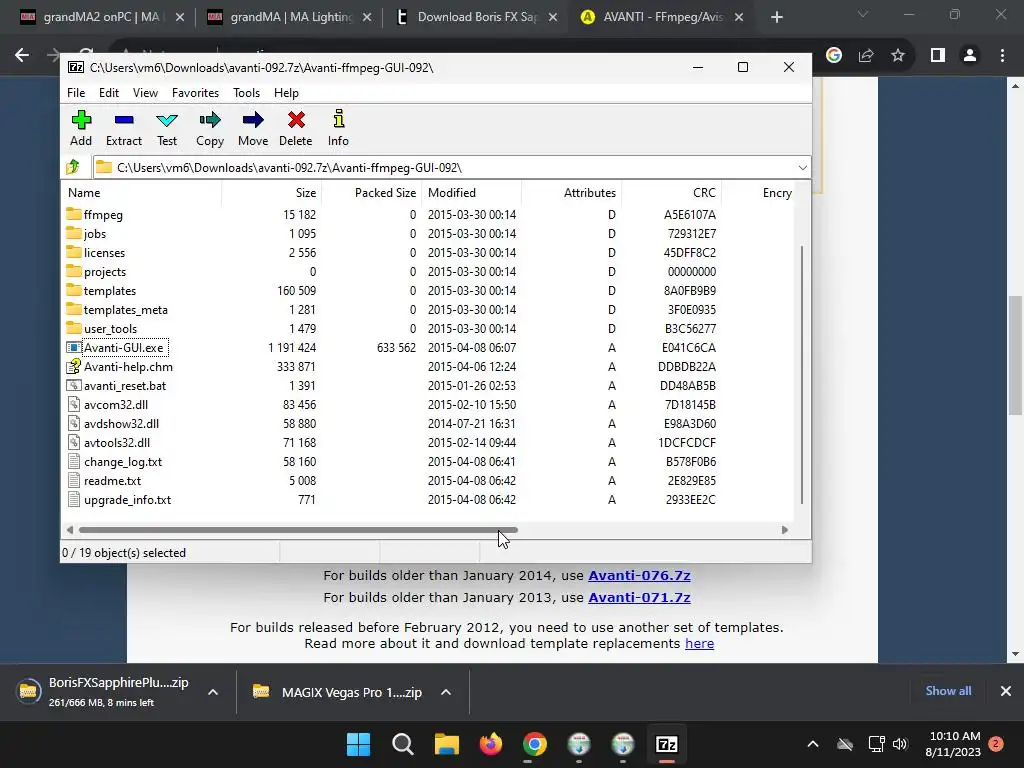Open the Info properties icon
Viewport: 1024px width, 768px height.
338,119
